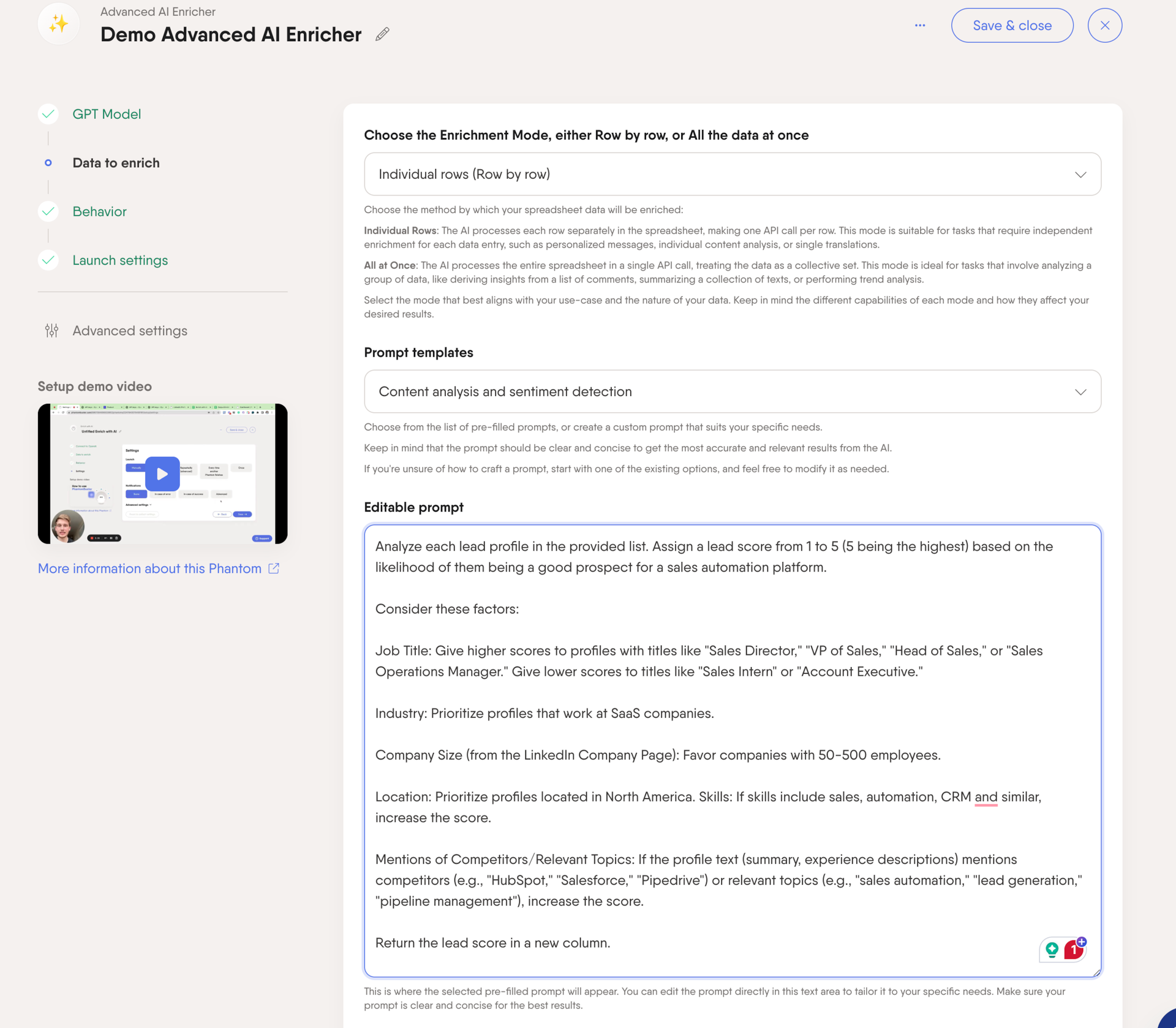
Task: Select the Data to enrich step
Action: (x=116, y=162)
